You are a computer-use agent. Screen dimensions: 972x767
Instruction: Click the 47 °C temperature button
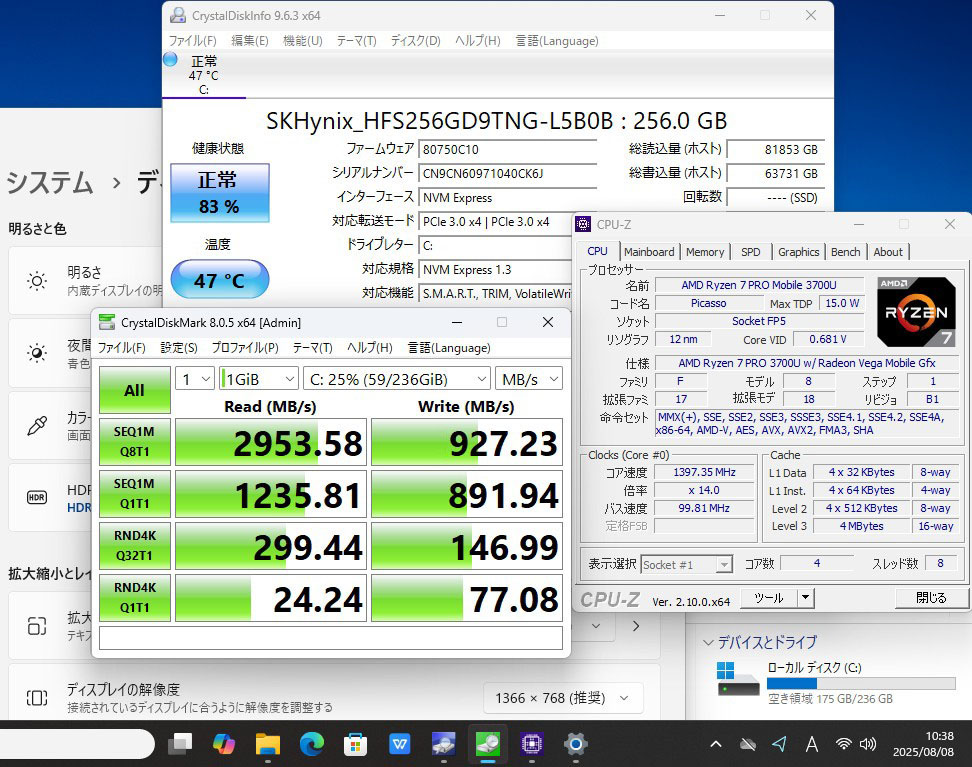coord(219,280)
